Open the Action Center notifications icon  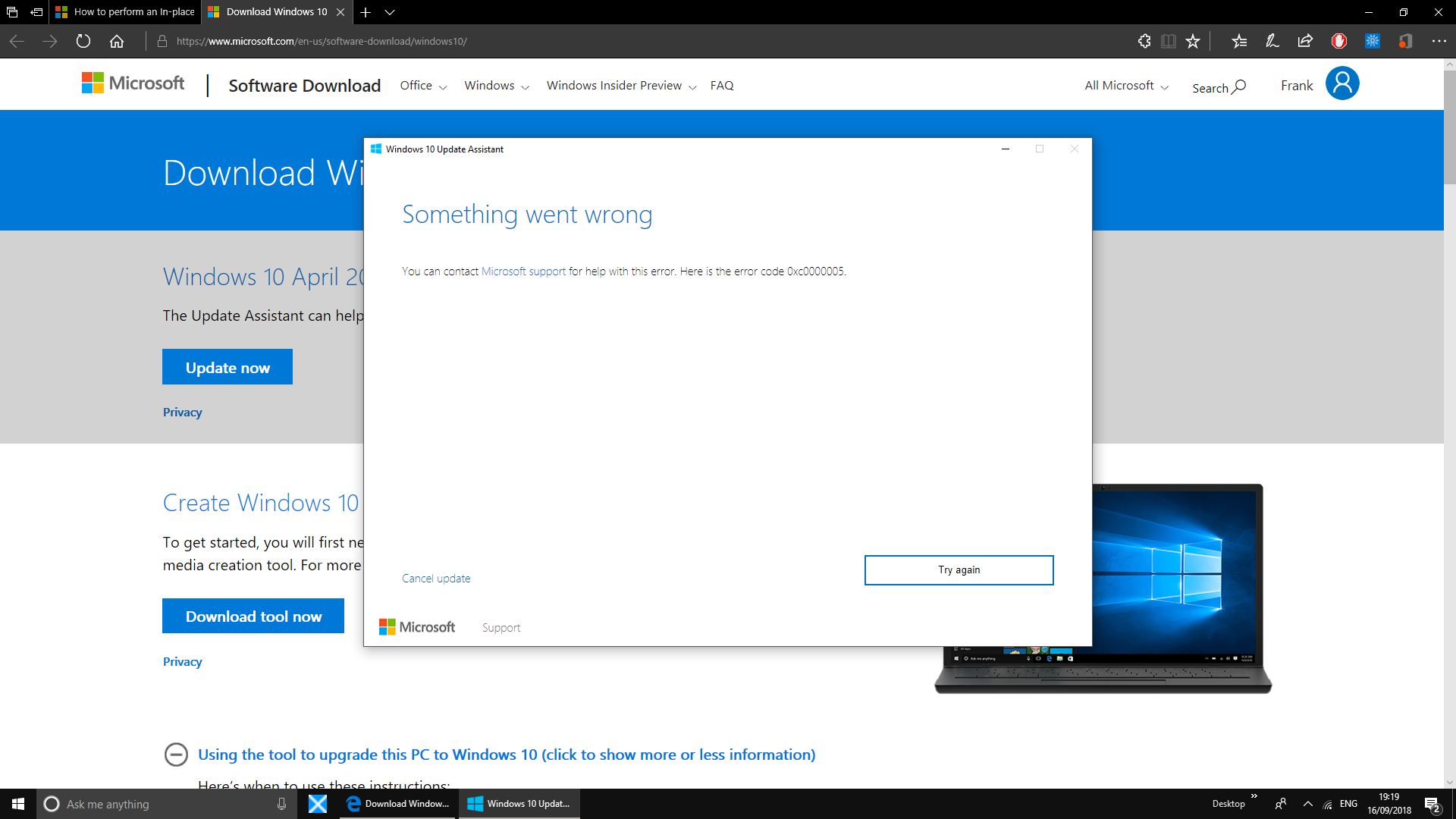(x=1432, y=804)
